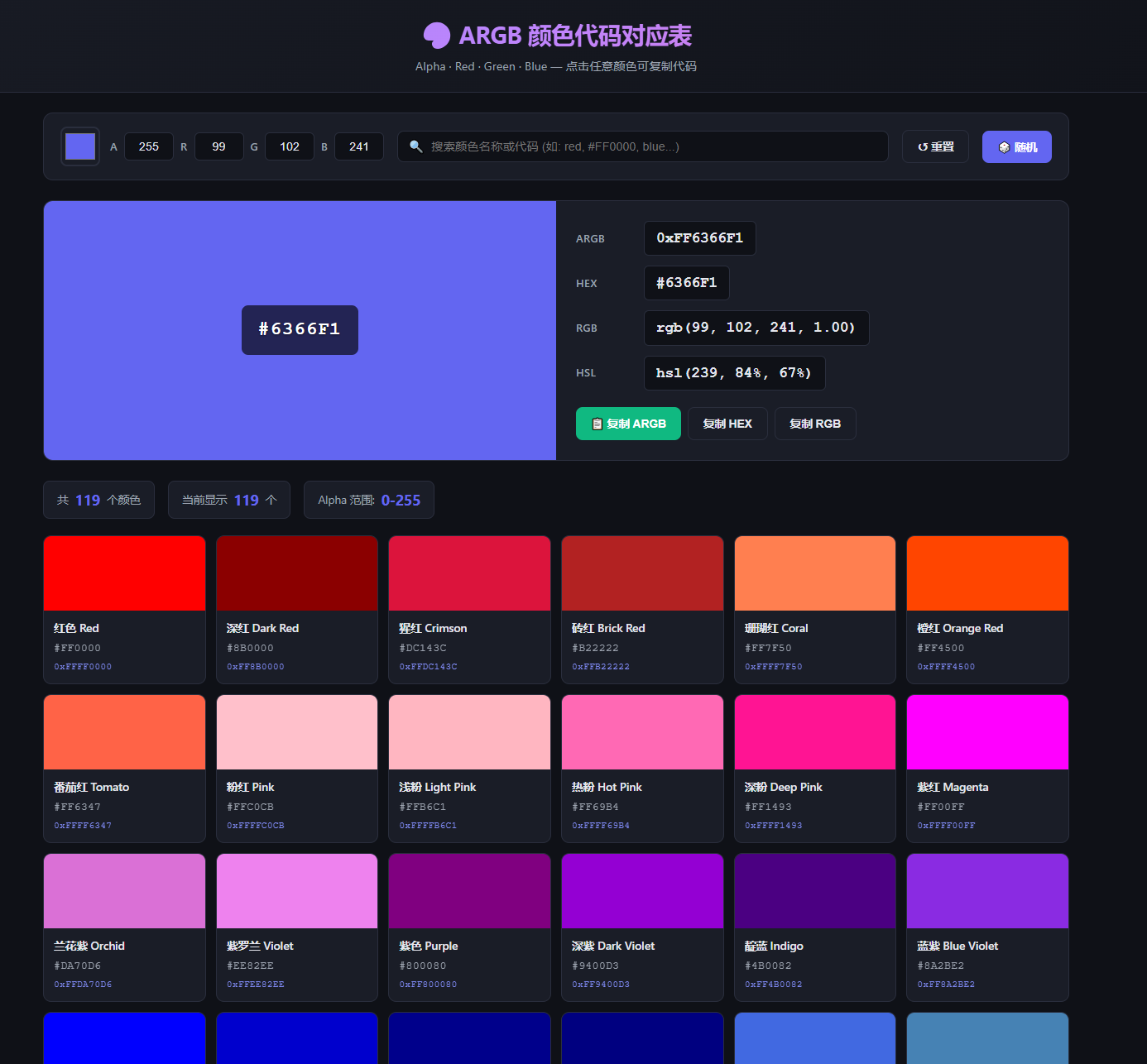Focus the color name search box
This screenshot has height=1064, width=1147.
643,146
